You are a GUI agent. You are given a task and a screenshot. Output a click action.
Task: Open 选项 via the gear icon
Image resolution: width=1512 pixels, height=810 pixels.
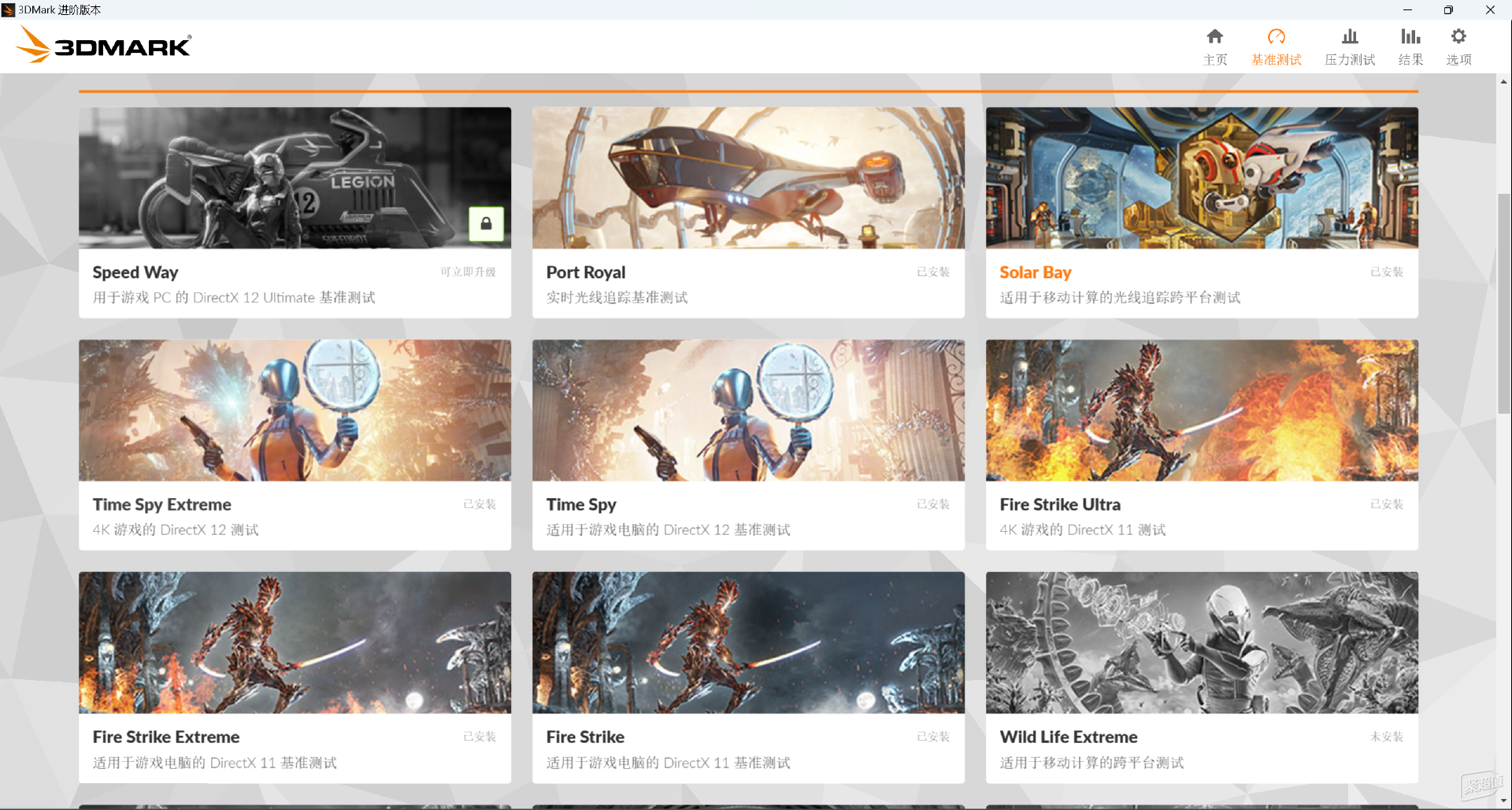point(1458,36)
